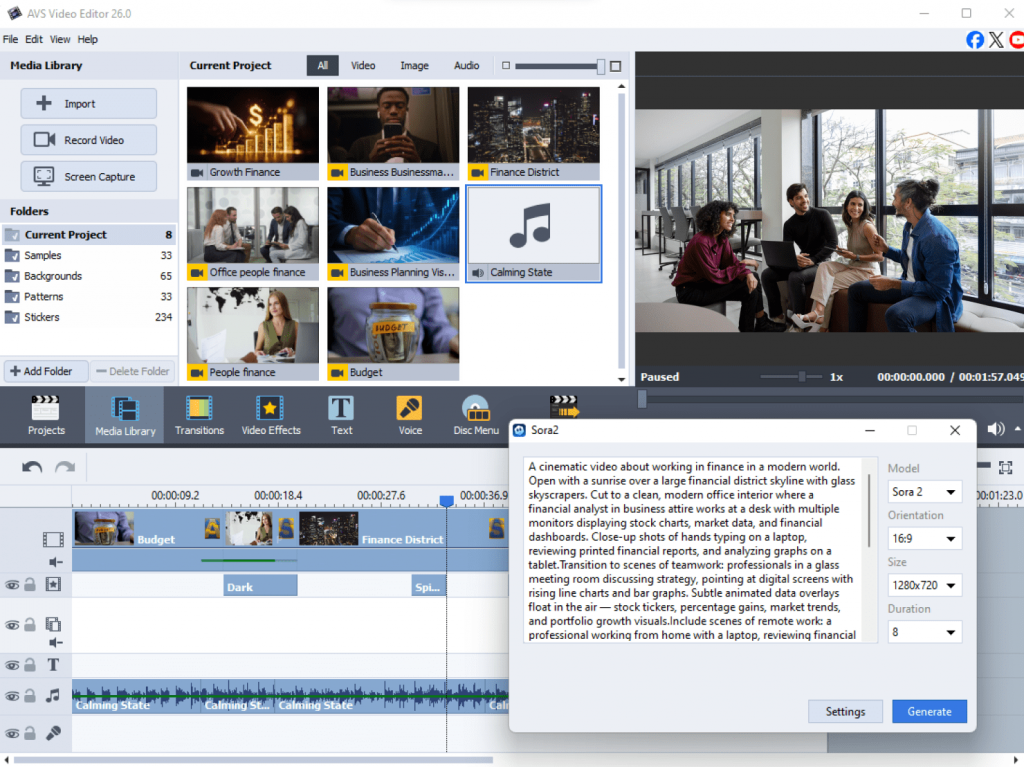Click the speaker volume icon
Image resolution: width=1024 pixels, height=767 pixels.
pos(995,429)
